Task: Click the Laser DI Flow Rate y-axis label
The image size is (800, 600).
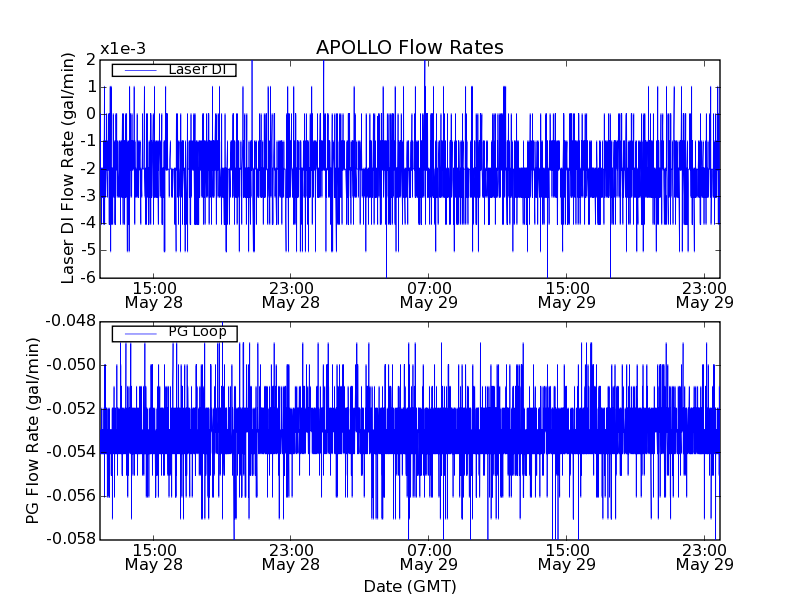Action: pyautogui.click(x=68, y=168)
